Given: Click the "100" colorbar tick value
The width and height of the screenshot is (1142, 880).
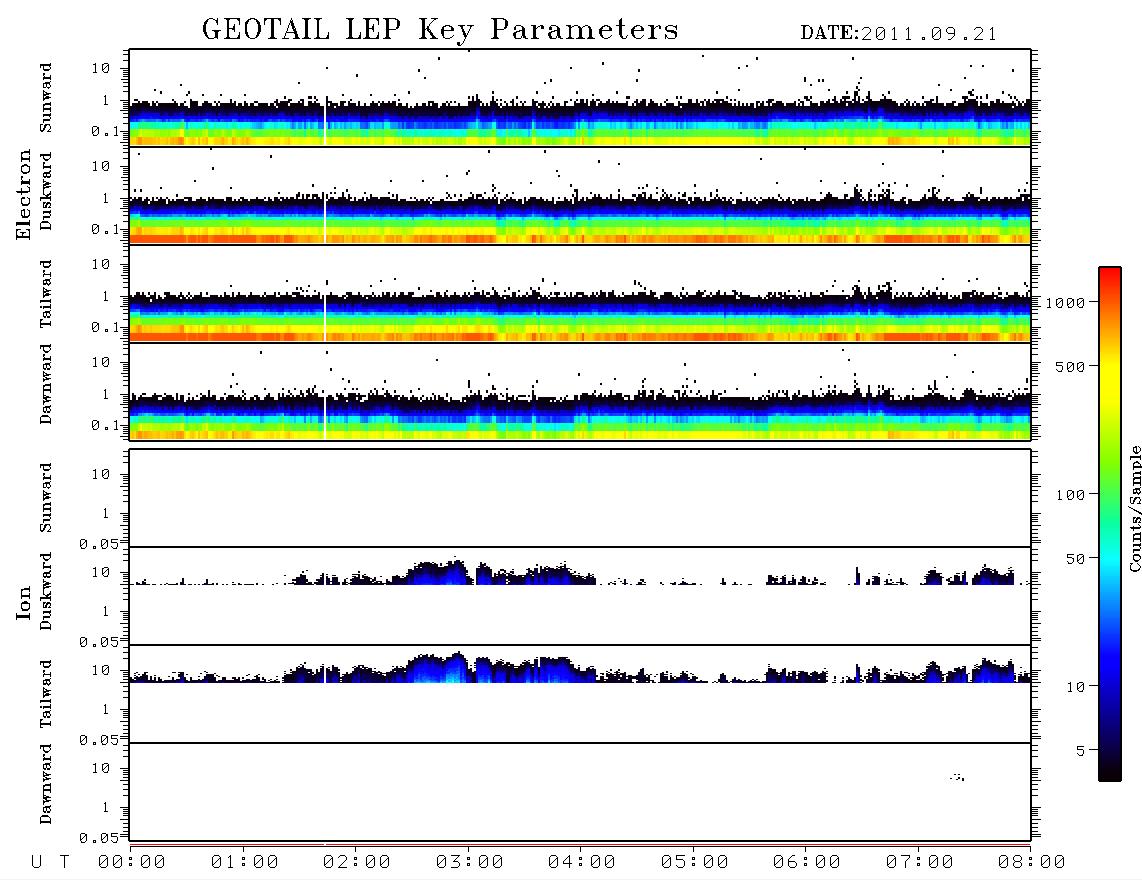Looking at the screenshot, I should pyautogui.click(x=1071, y=495).
